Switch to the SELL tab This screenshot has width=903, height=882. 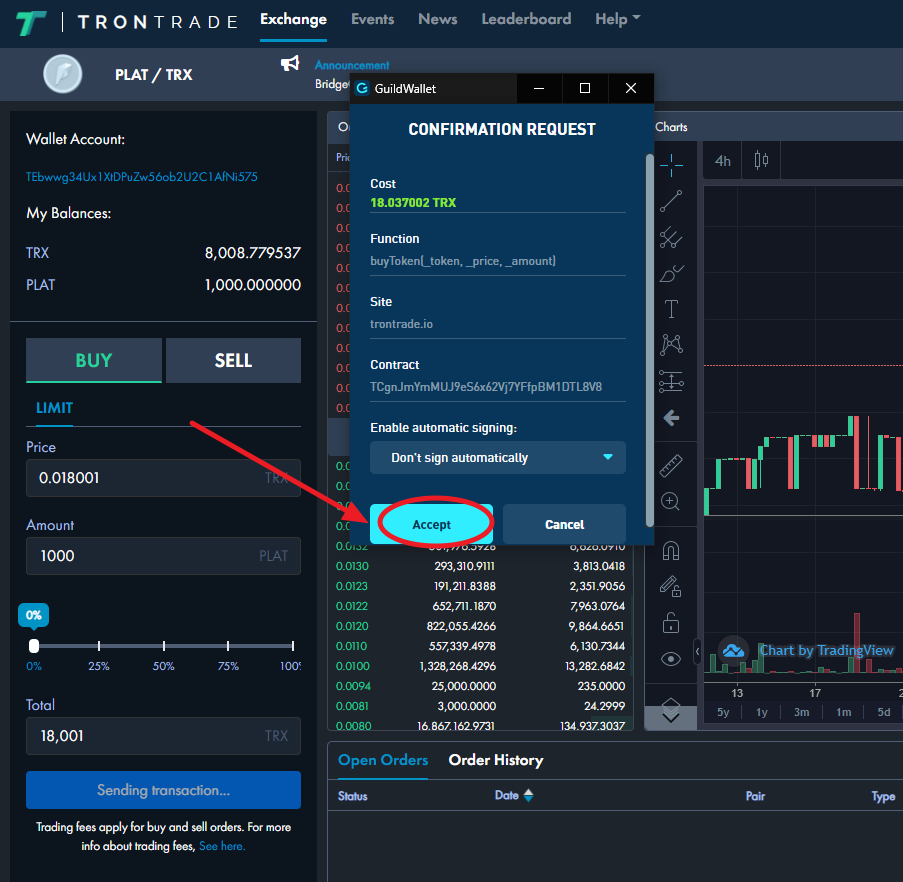click(233, 360)
